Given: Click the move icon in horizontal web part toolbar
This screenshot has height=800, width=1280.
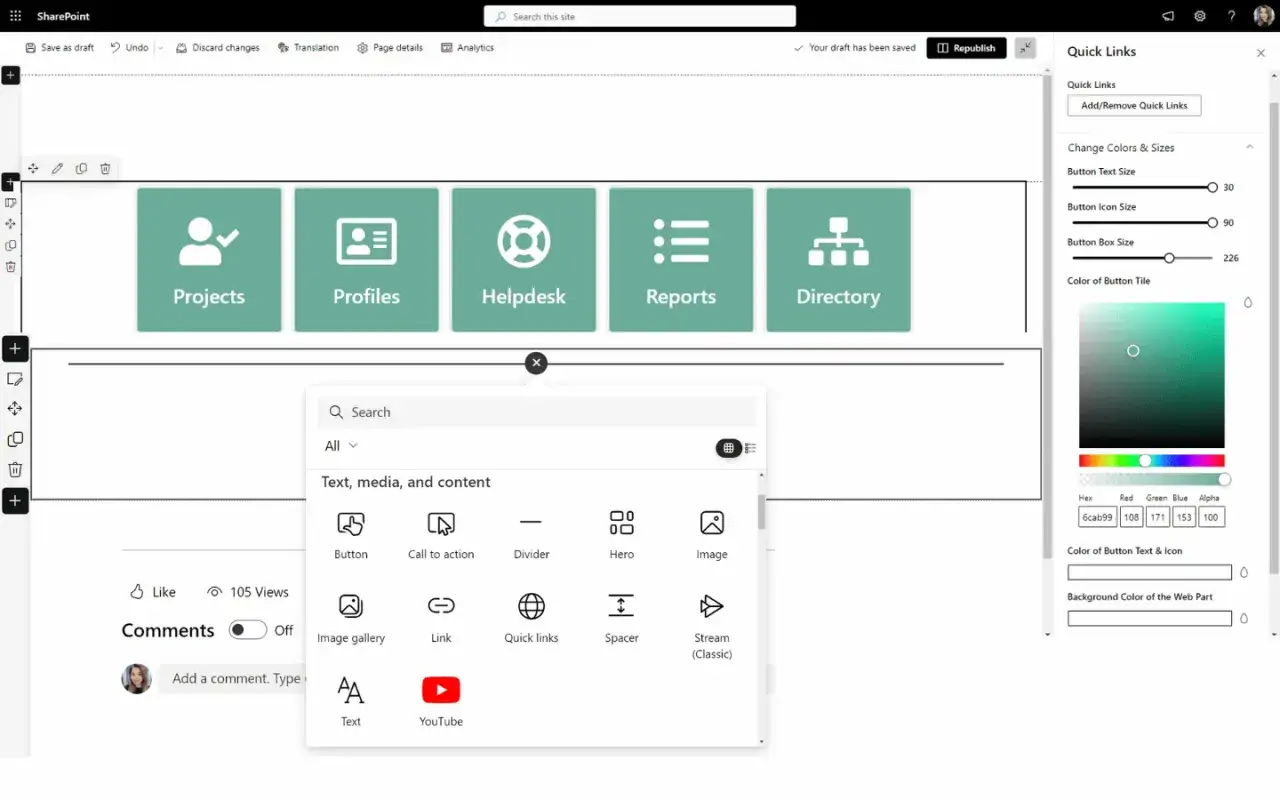Looking at the screenshot, I should [x=33, y=169].
